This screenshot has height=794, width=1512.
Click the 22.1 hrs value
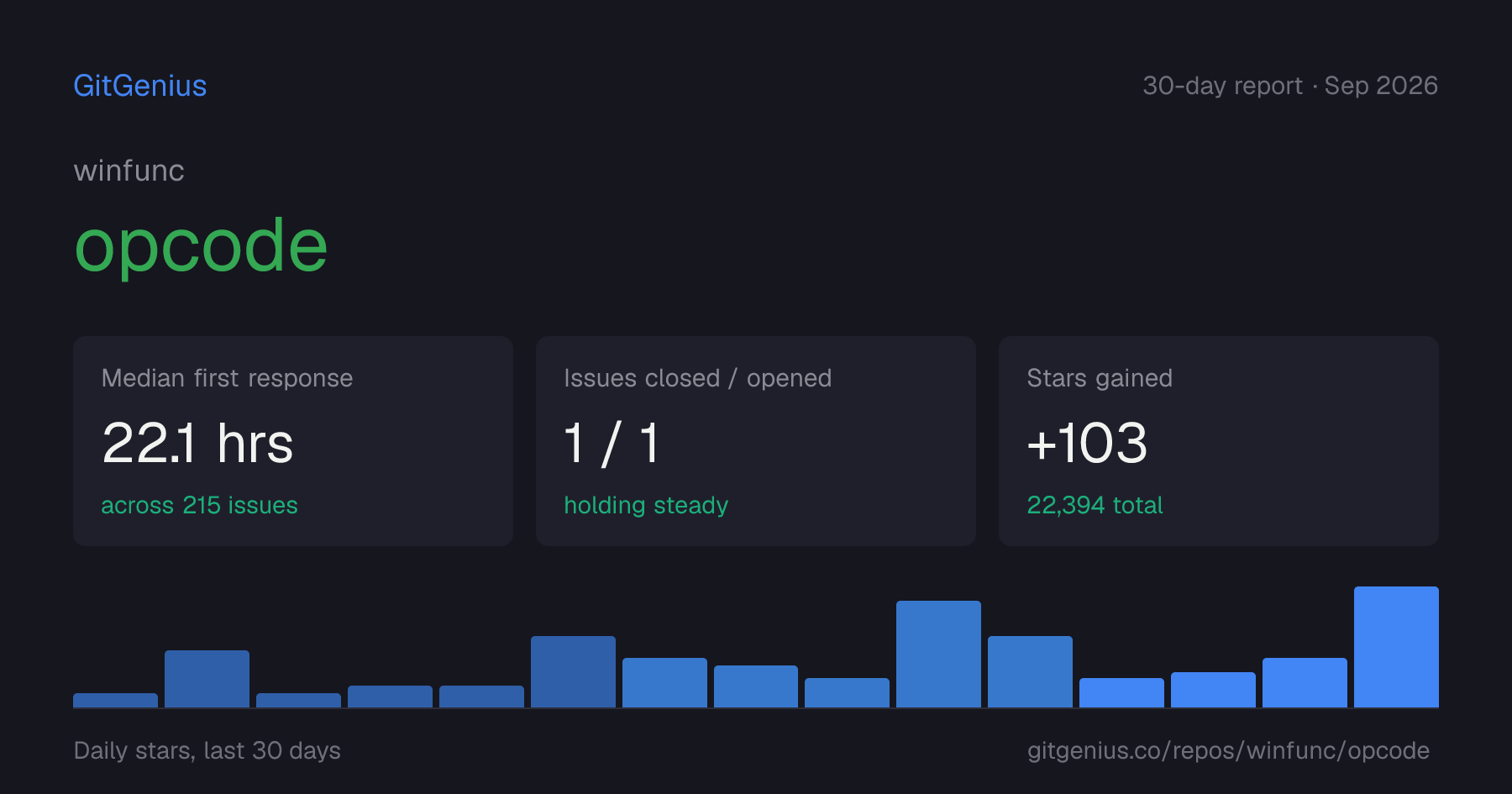click(x=197, y=443)
